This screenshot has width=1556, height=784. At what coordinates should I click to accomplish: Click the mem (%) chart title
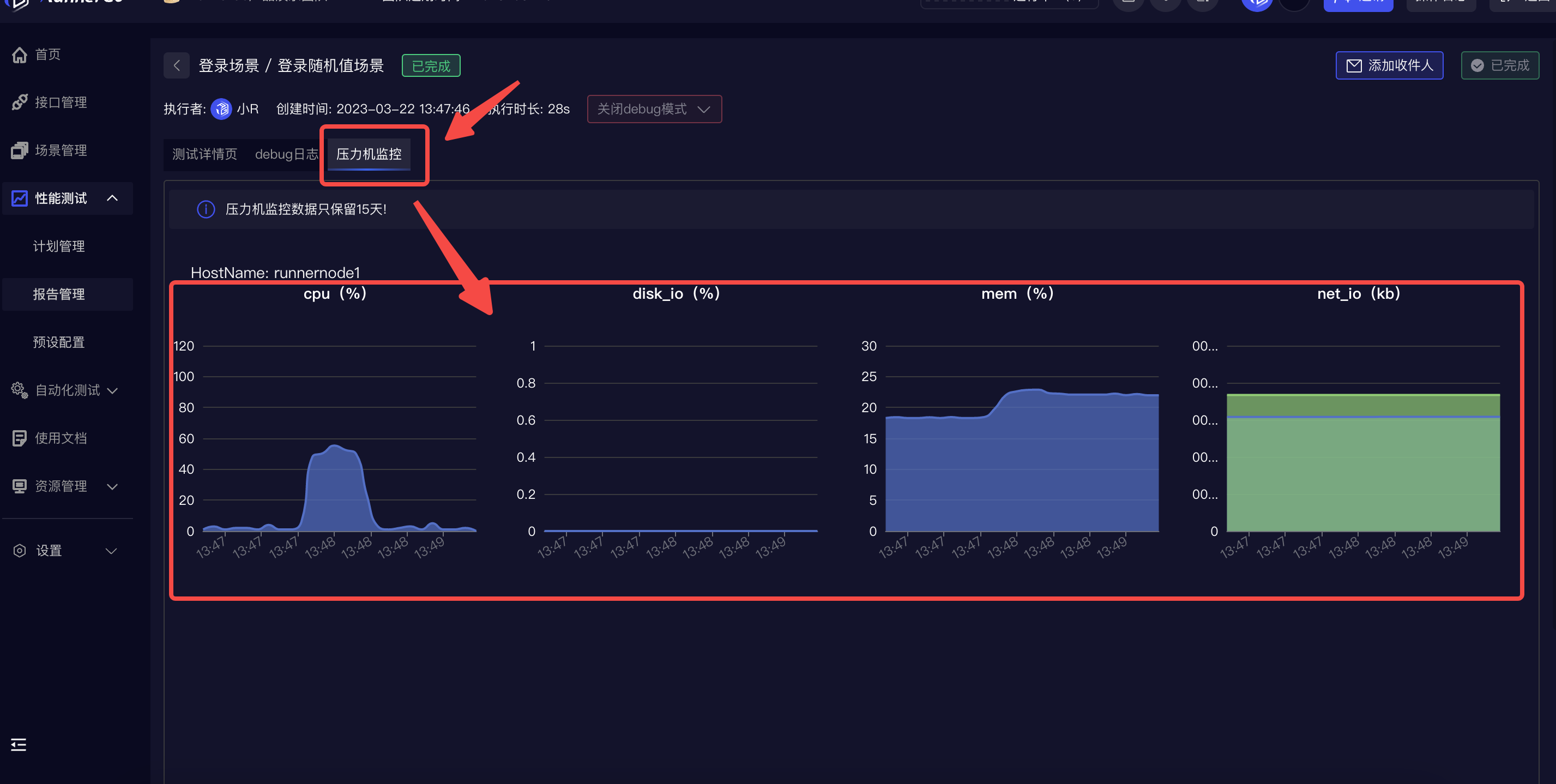1017,294
